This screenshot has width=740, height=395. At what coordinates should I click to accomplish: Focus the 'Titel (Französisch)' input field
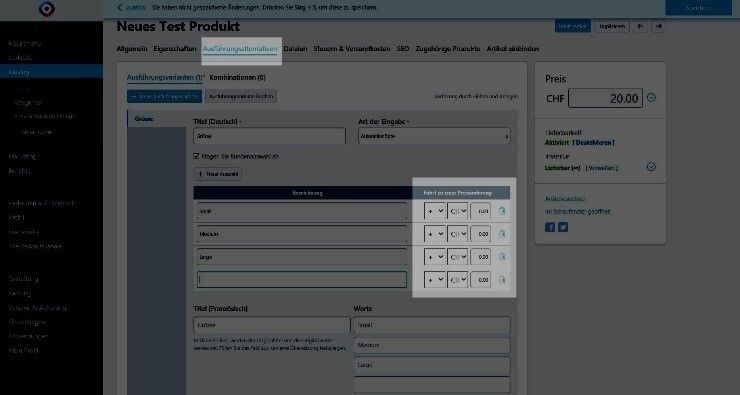(272, 325)
